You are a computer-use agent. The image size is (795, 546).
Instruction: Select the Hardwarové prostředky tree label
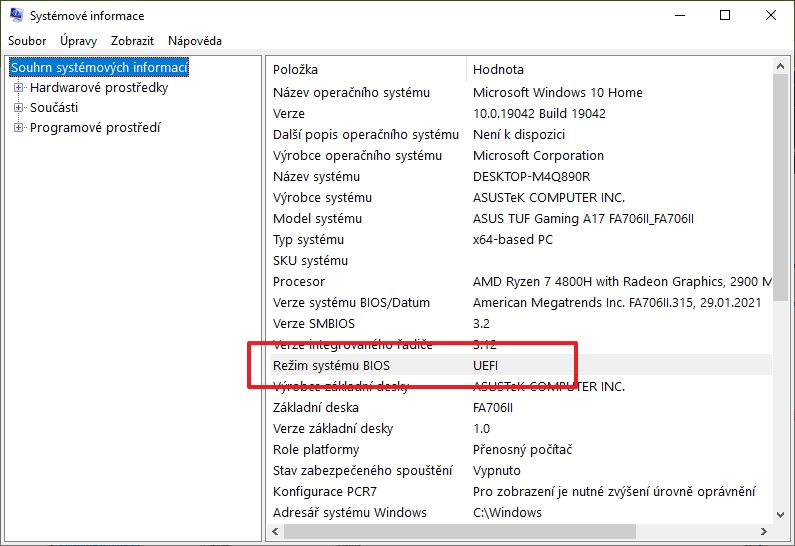(x=98, y=88)
